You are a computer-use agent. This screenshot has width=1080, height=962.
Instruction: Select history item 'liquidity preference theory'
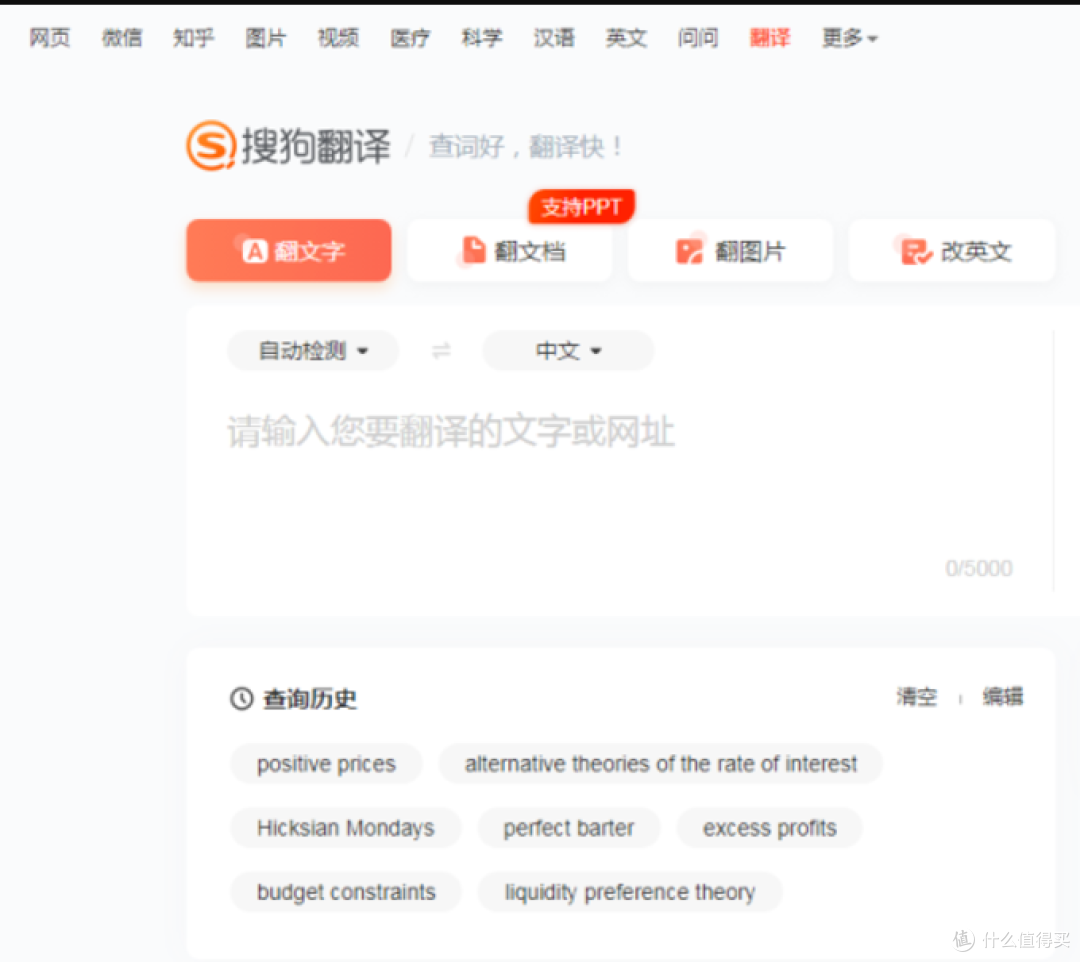click(x=630, y=892)
